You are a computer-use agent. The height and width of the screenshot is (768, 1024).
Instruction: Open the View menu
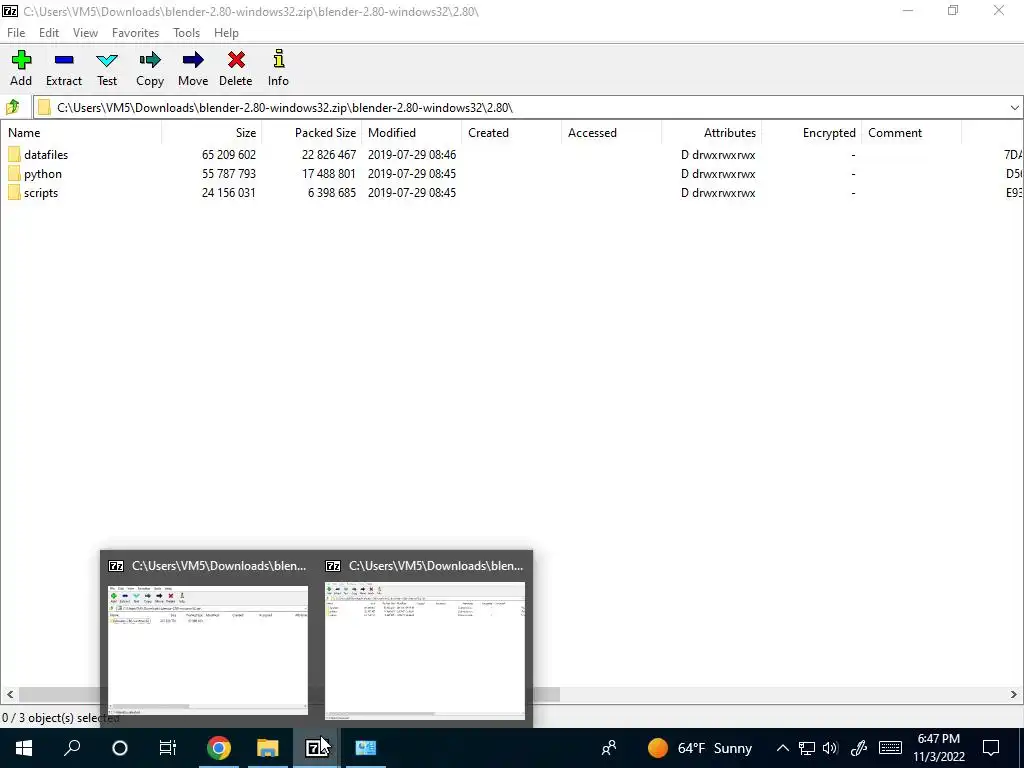tap(86, 33)
